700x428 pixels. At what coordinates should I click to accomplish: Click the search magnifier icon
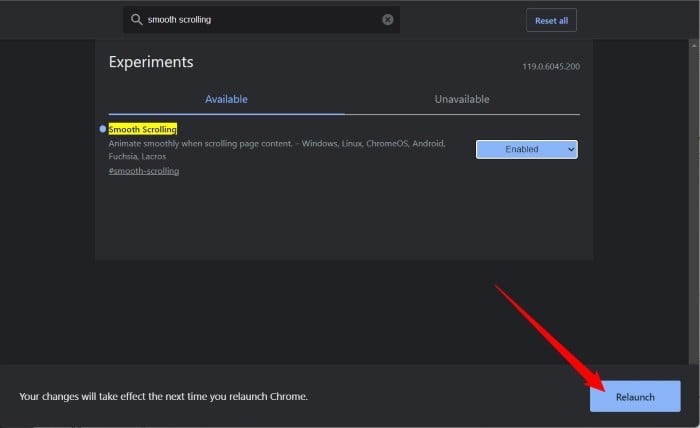[x=137, y=19]
